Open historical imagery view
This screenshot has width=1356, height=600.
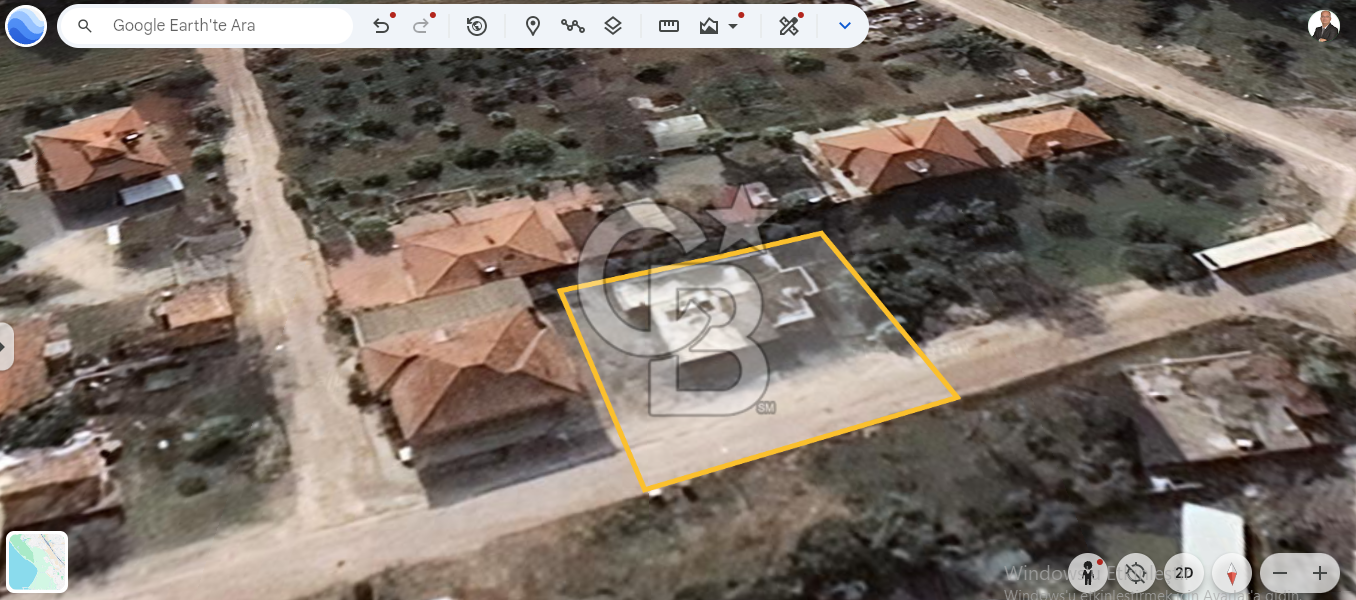477,26
